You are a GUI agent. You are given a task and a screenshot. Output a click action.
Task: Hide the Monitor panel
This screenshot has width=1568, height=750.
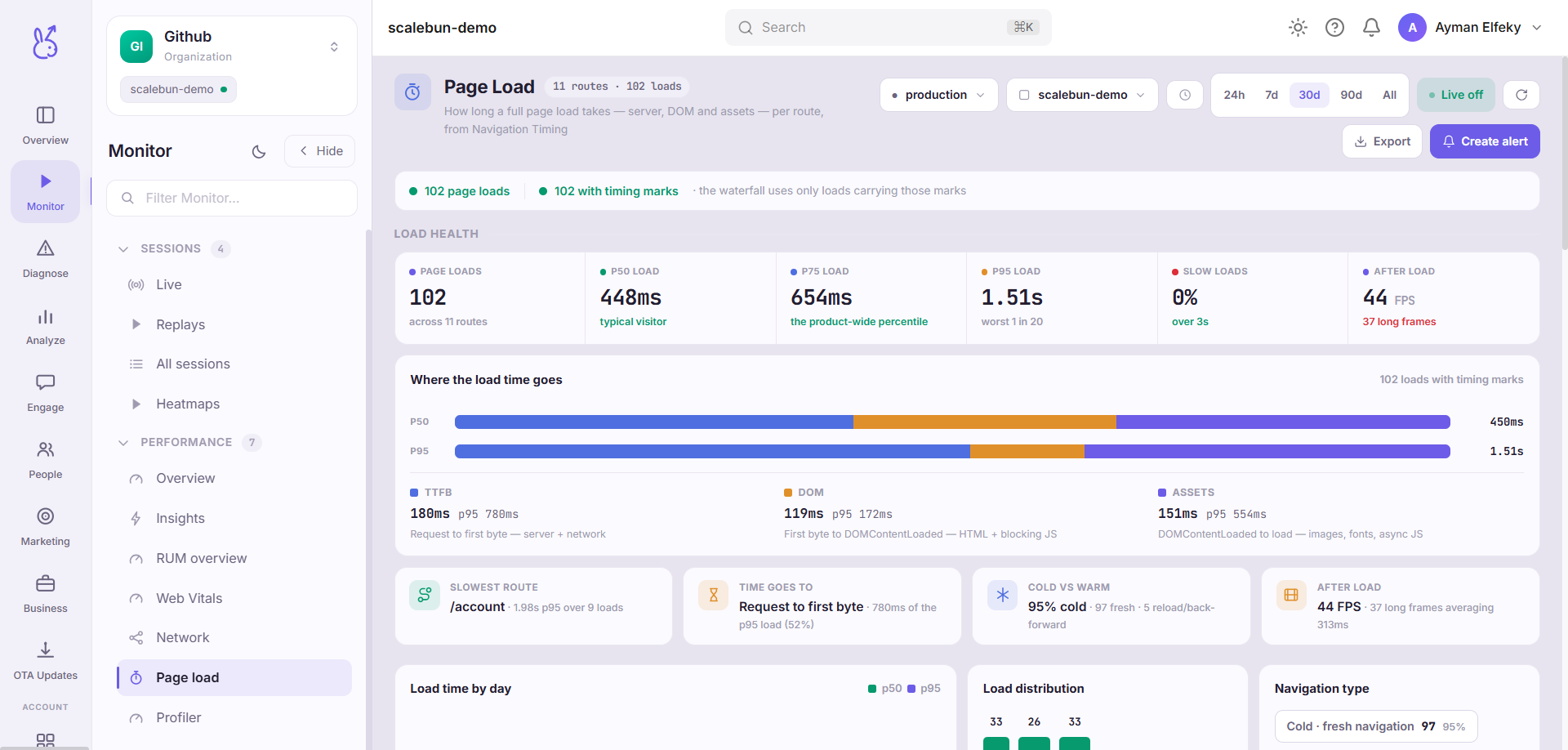click(320, 151)
